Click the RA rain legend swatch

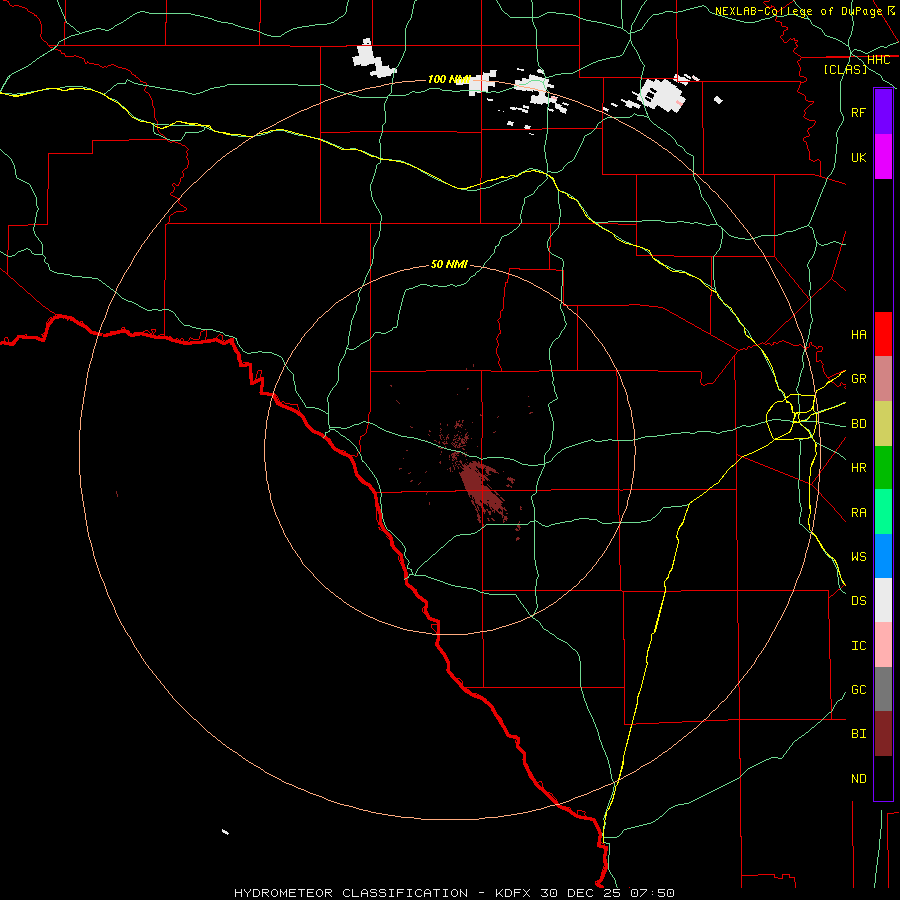coord(883,511)
